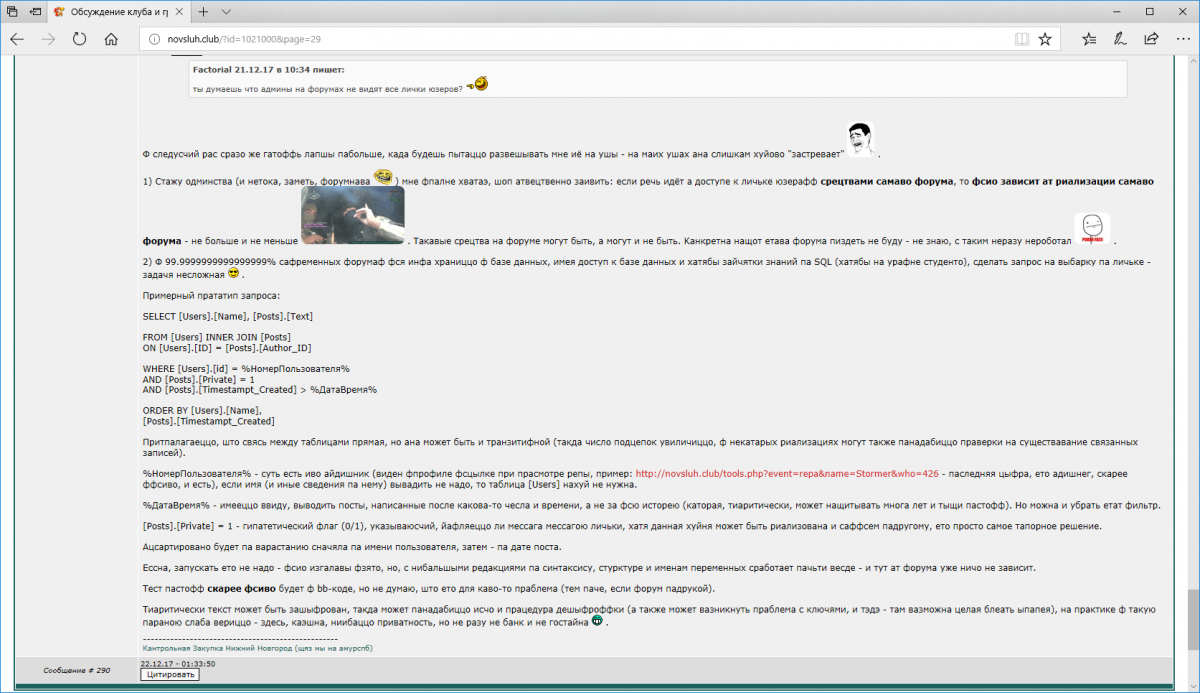Click the site info icon before URL

click(x=153, y=39)
